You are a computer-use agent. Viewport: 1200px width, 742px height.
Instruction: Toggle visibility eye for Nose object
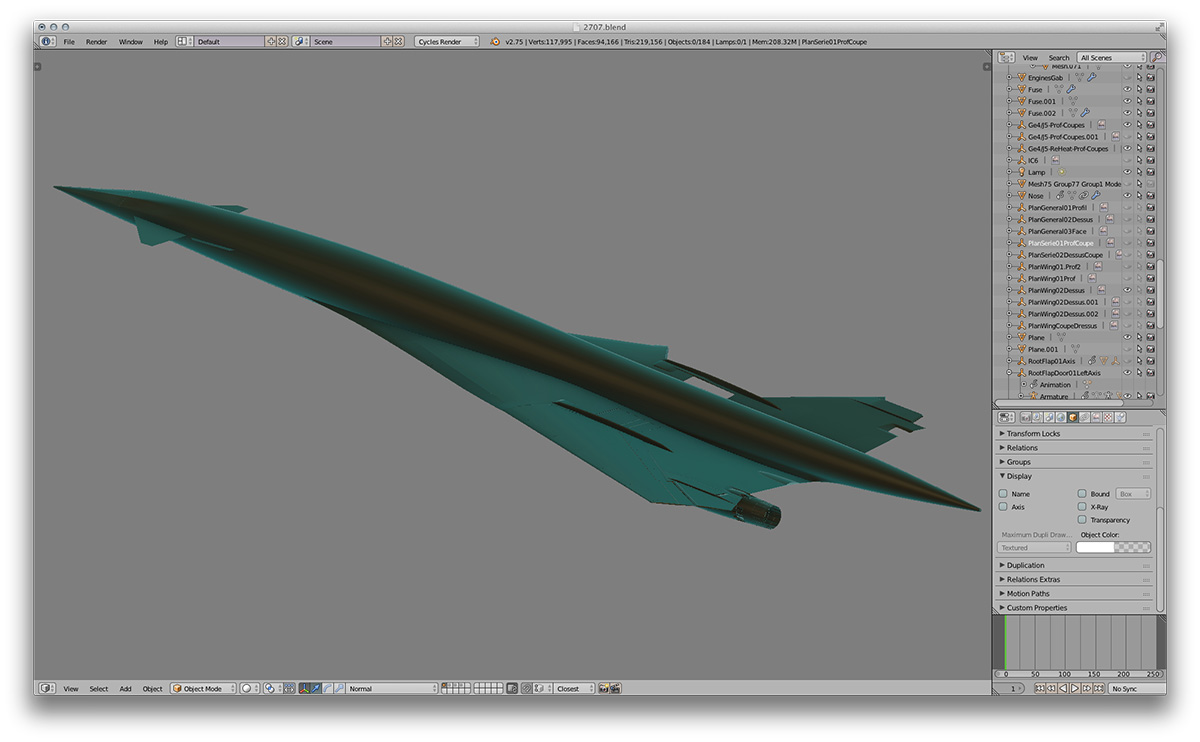(x=1128, y=196)
